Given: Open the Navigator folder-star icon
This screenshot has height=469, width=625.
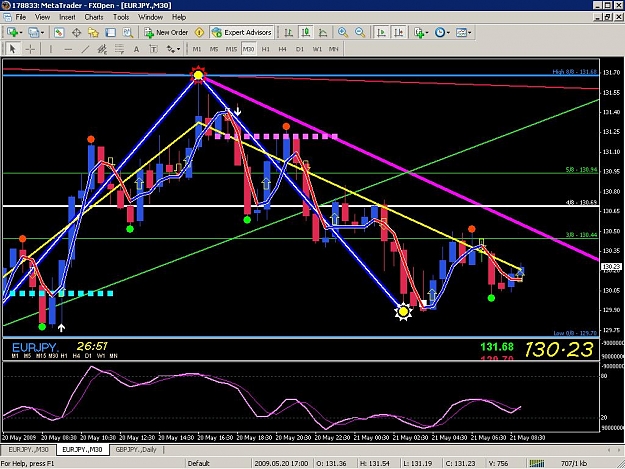Looking at the screenshot, I should point(93,32).
